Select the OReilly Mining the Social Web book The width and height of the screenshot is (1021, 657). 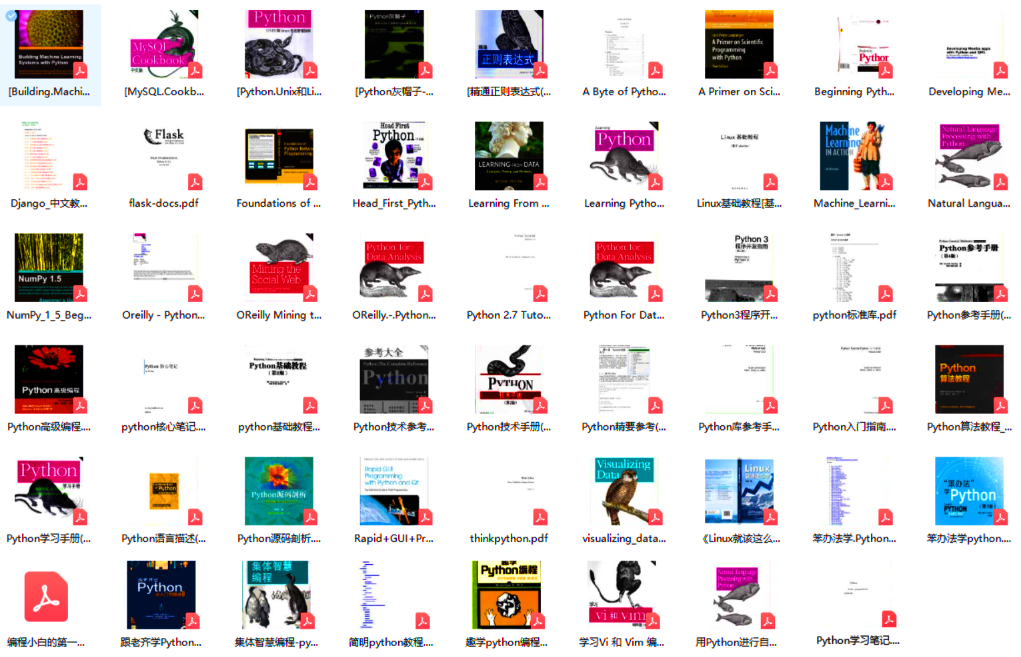point(279,268)
